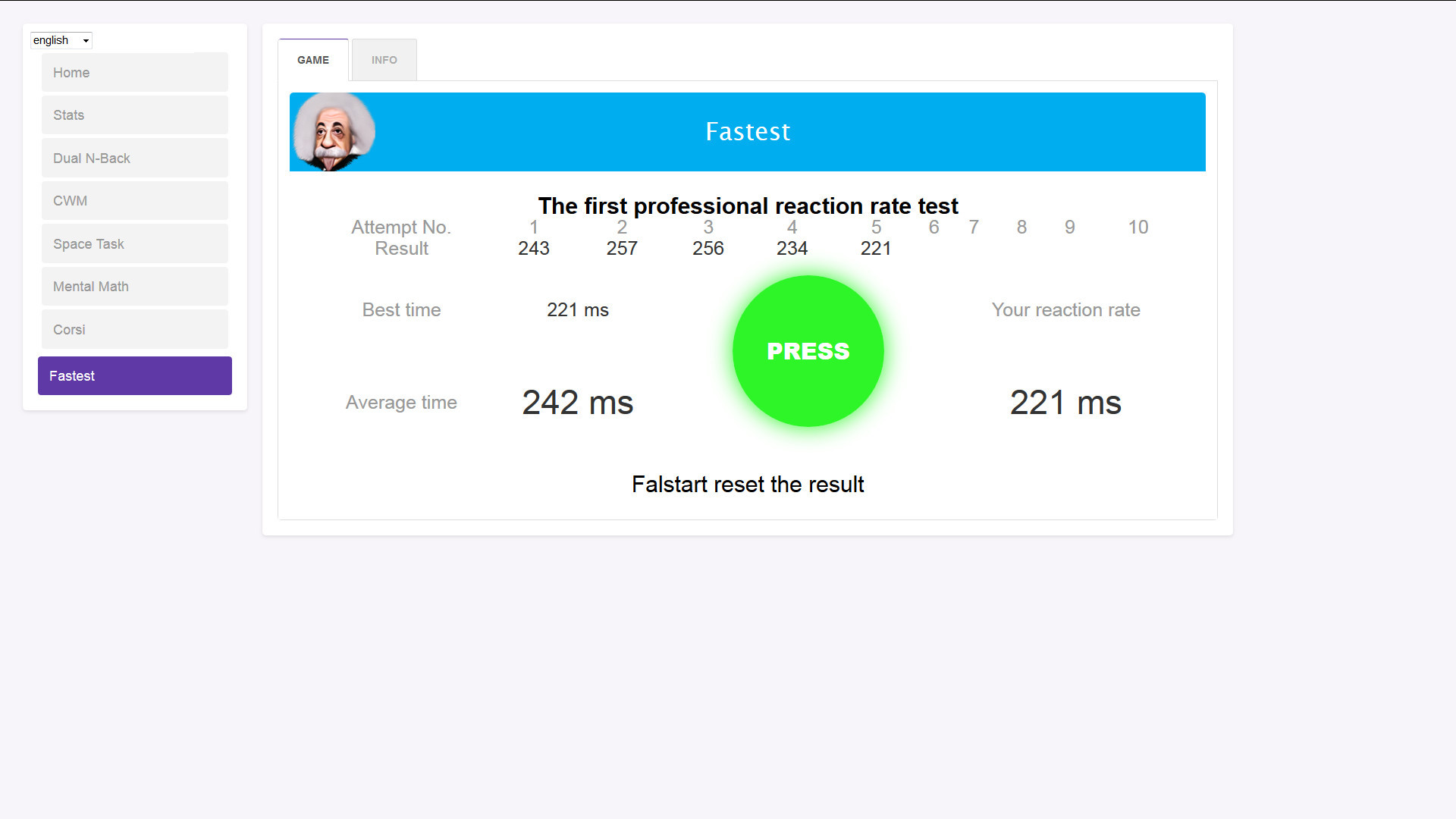This screenshot has width=1456, height=819.
Task: Open the Dual N-Back game
Action: tap(135, 158)
